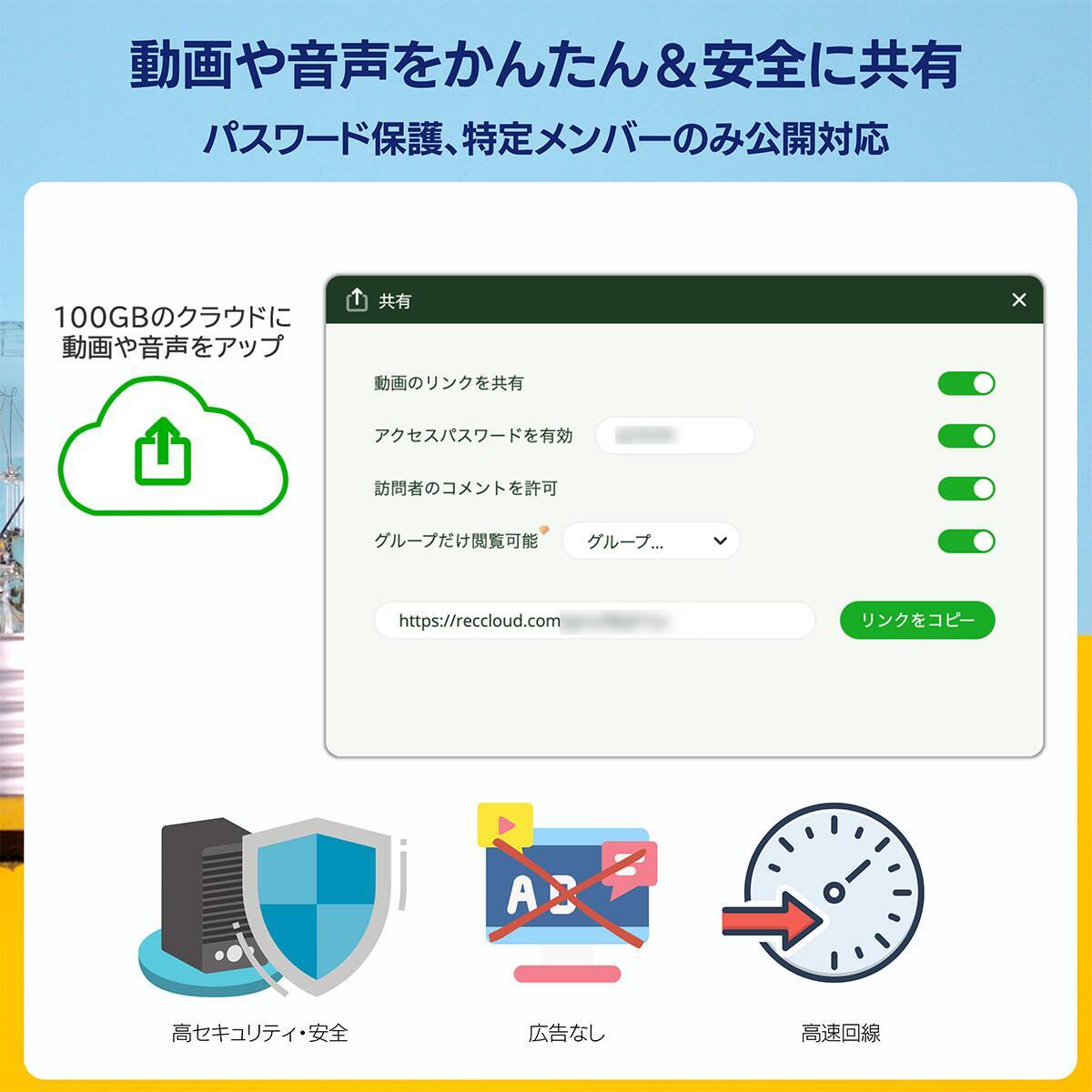1092x1092 pixels.
Task: Click the speedometer high-speed icon
Action: [x=824, y=892]
